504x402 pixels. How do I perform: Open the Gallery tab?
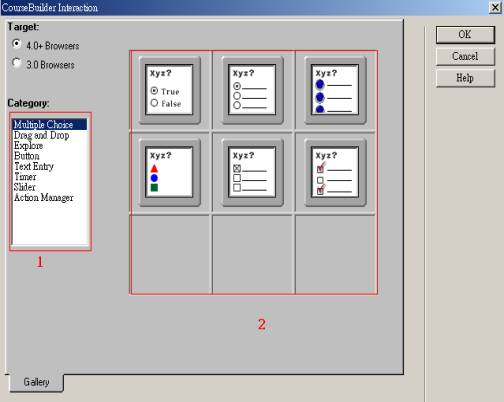pos(36,382)
